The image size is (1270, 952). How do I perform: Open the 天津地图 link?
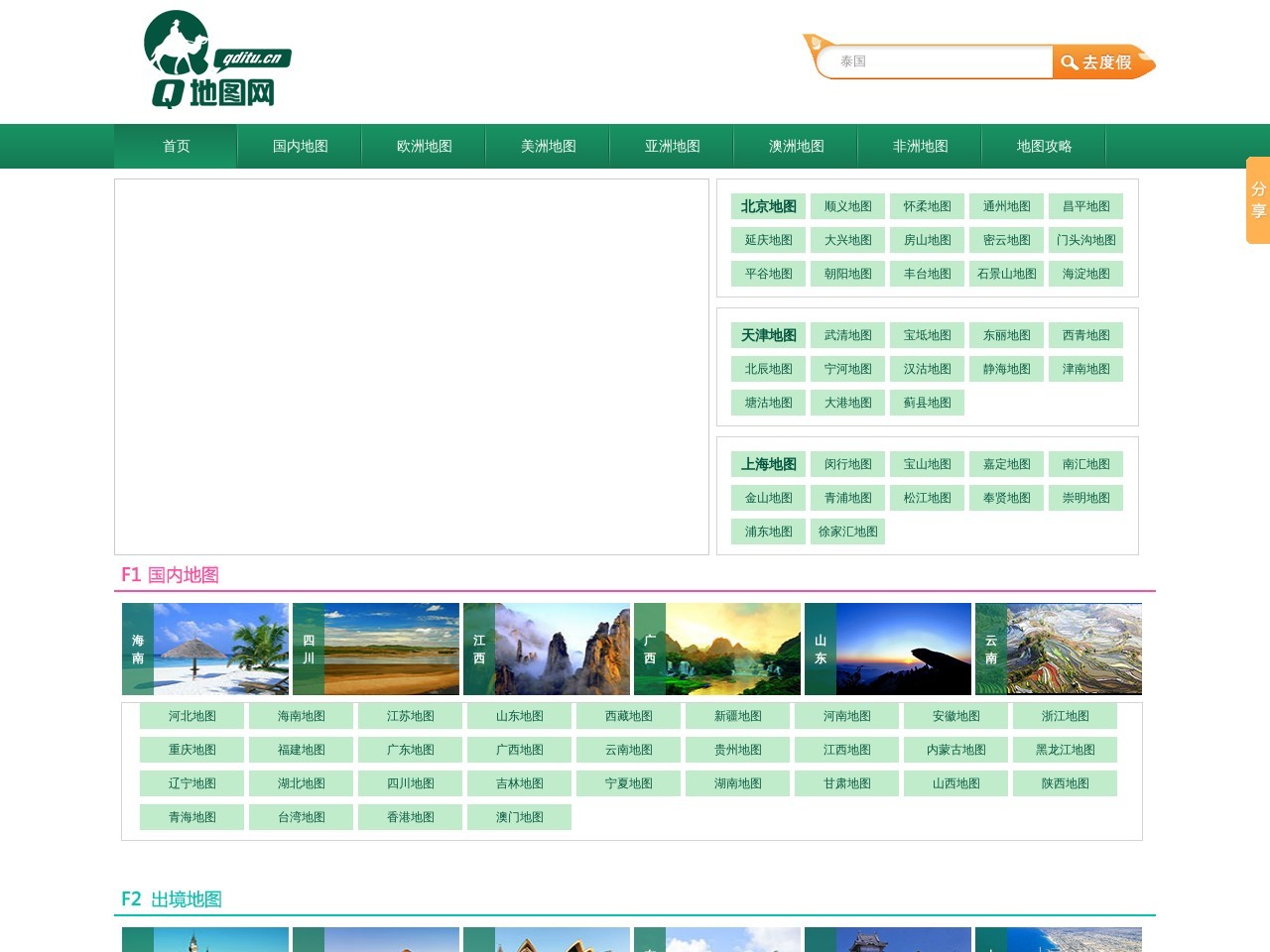768,335
